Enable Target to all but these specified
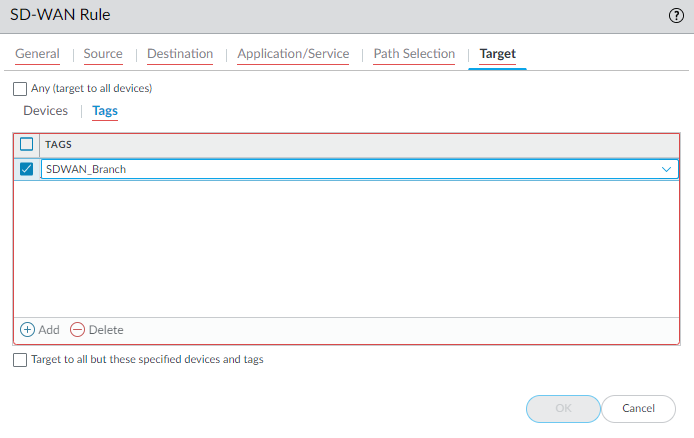 point(21,359)
